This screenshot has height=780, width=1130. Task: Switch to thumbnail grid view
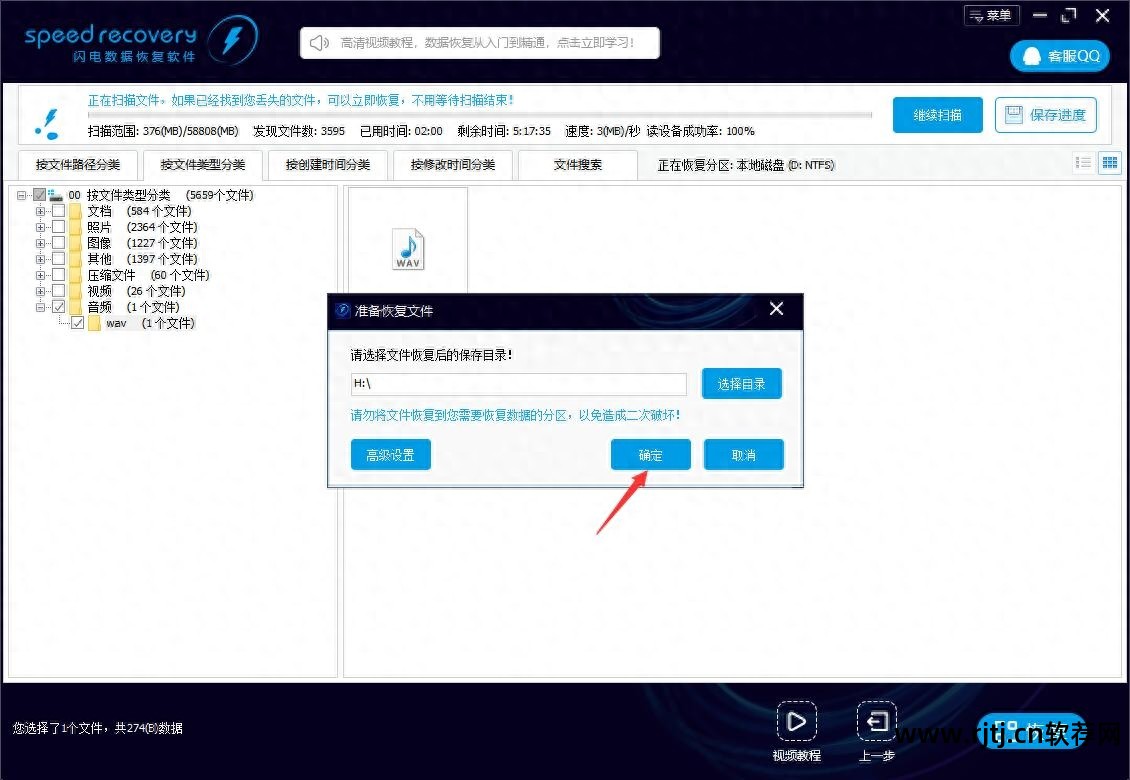click(x=1109, y=162)
